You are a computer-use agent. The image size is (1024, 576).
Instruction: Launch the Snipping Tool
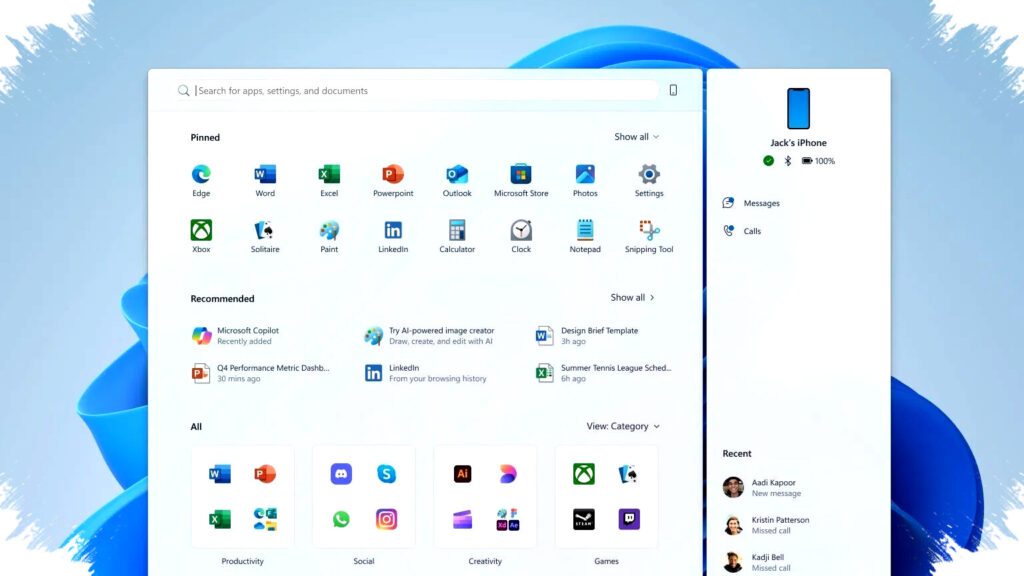click(649, 236)
